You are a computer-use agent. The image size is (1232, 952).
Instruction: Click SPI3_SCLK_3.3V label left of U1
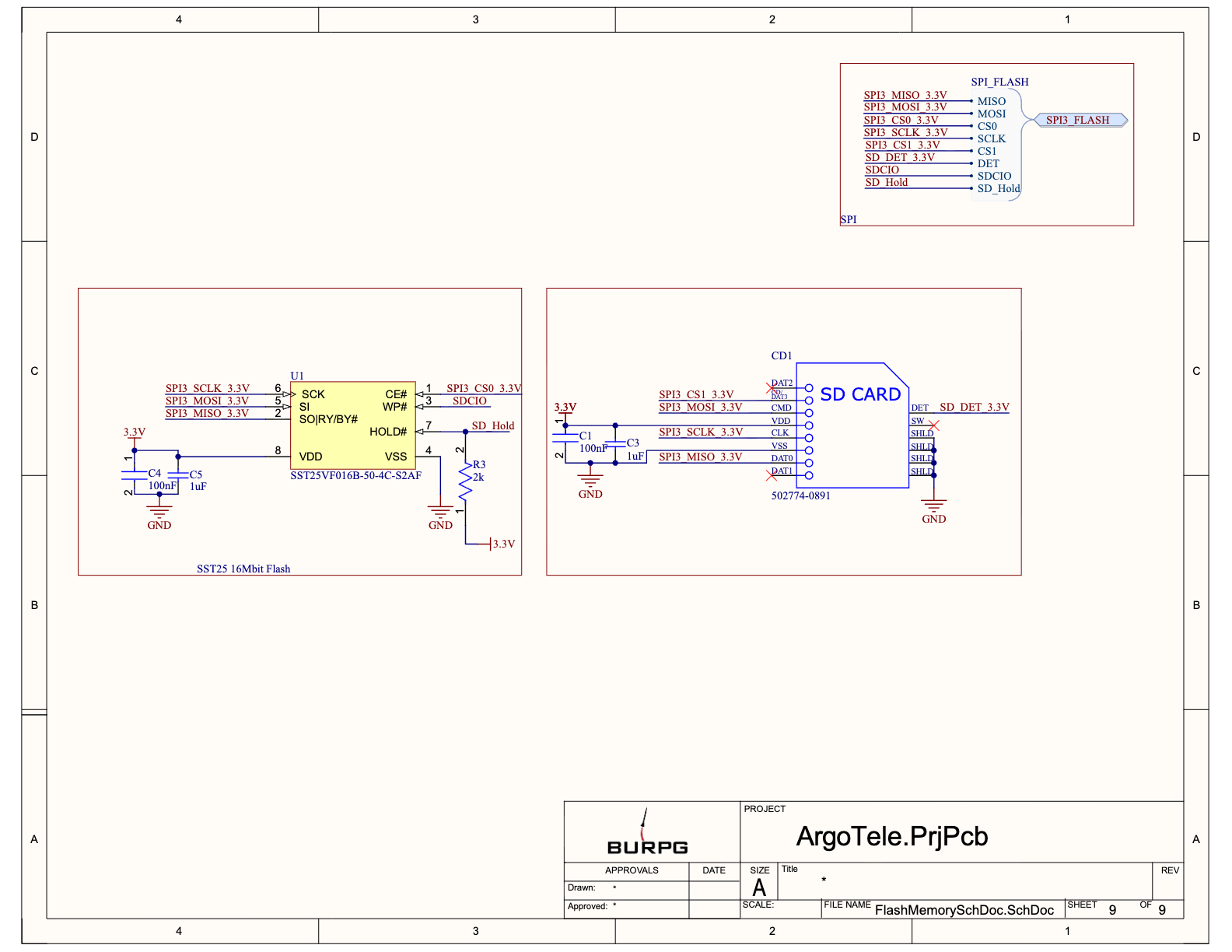tap(208, 388)
